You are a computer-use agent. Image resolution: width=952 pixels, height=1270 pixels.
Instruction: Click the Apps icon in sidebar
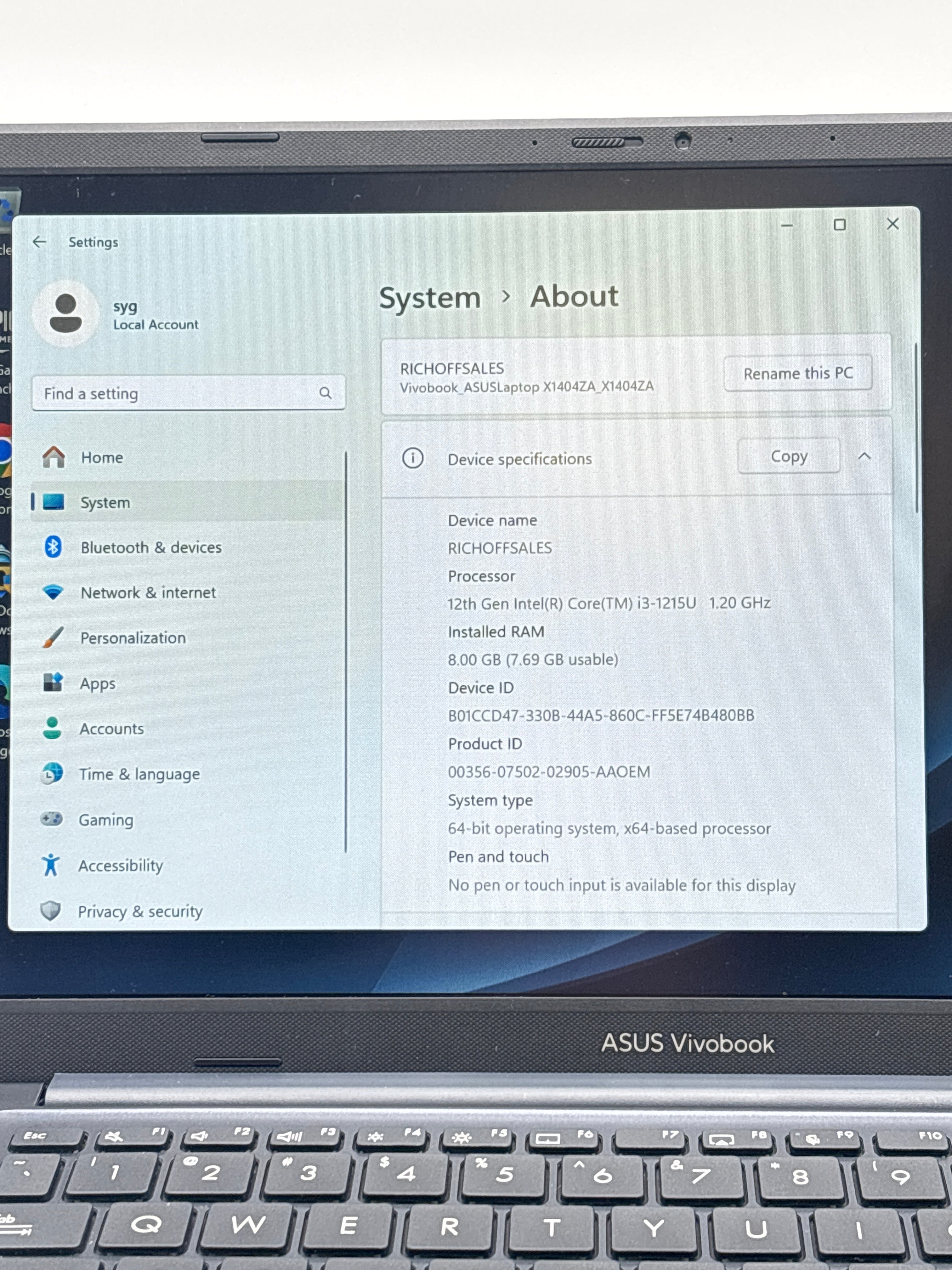click(53, 683)
